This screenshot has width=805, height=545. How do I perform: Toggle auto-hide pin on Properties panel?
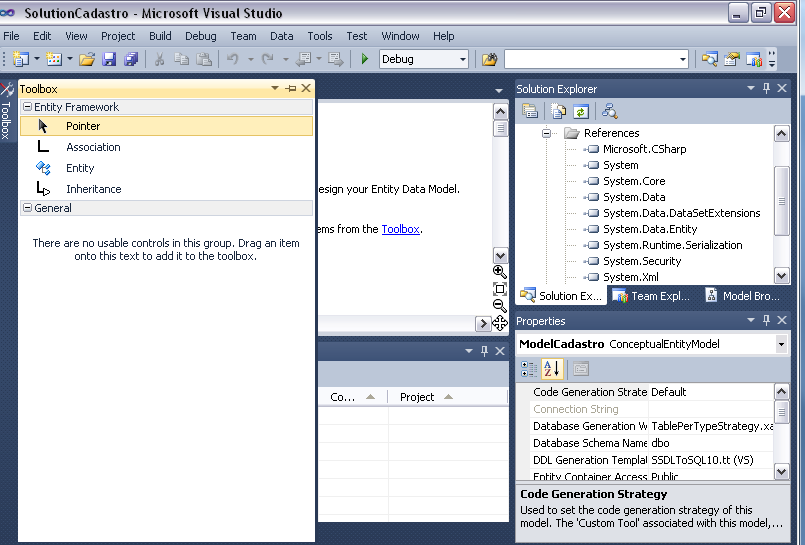click(766, 320)
